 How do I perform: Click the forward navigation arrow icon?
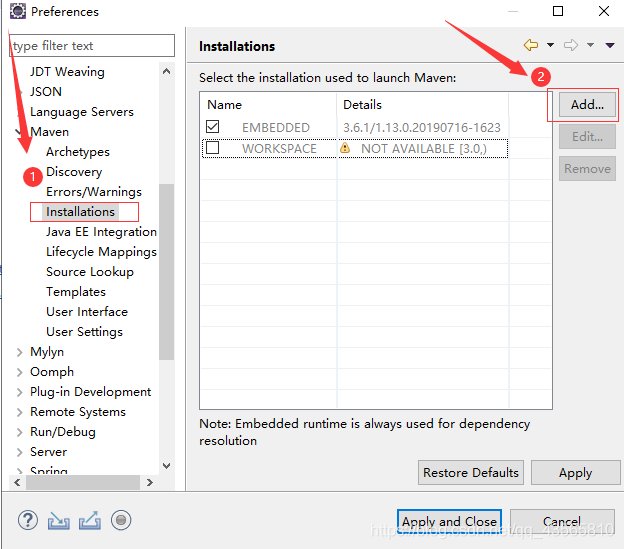point(571,45)
